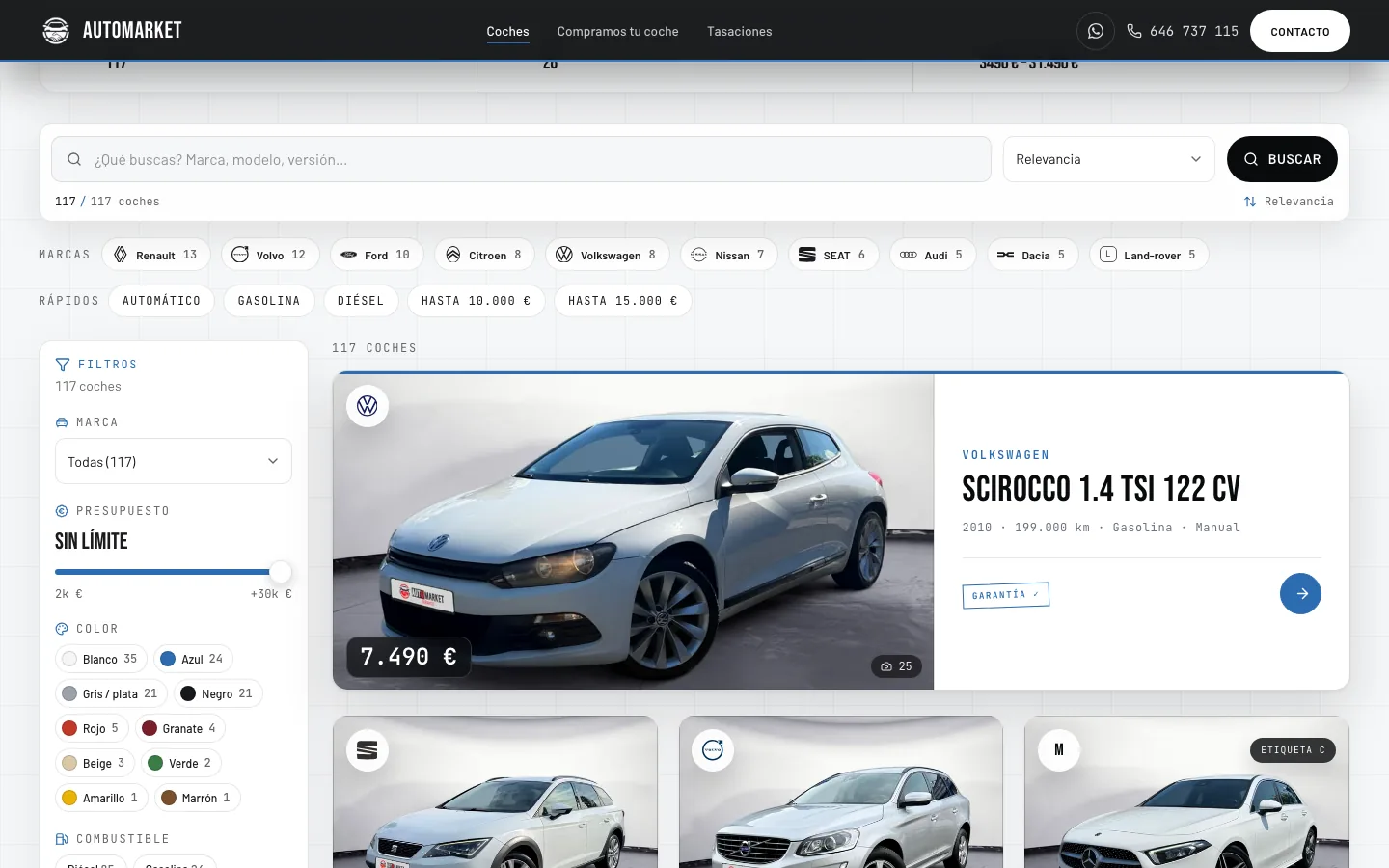Click the car icon beside Marca label
The height and width of the screenshot is (868, 1389).
[62, 422]
